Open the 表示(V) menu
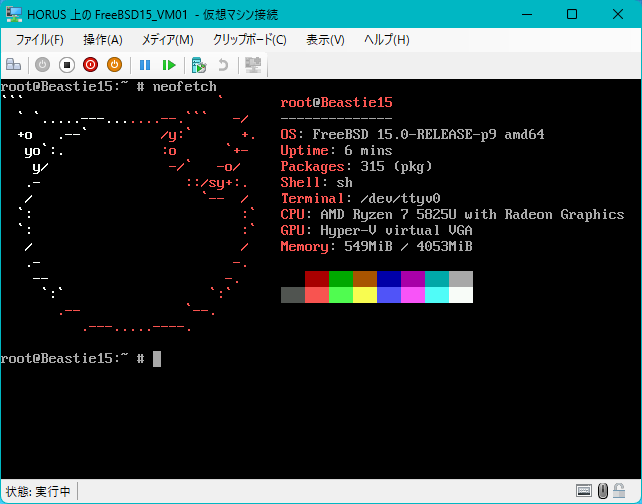Screen dimensions: 642x504 (325, 40)
